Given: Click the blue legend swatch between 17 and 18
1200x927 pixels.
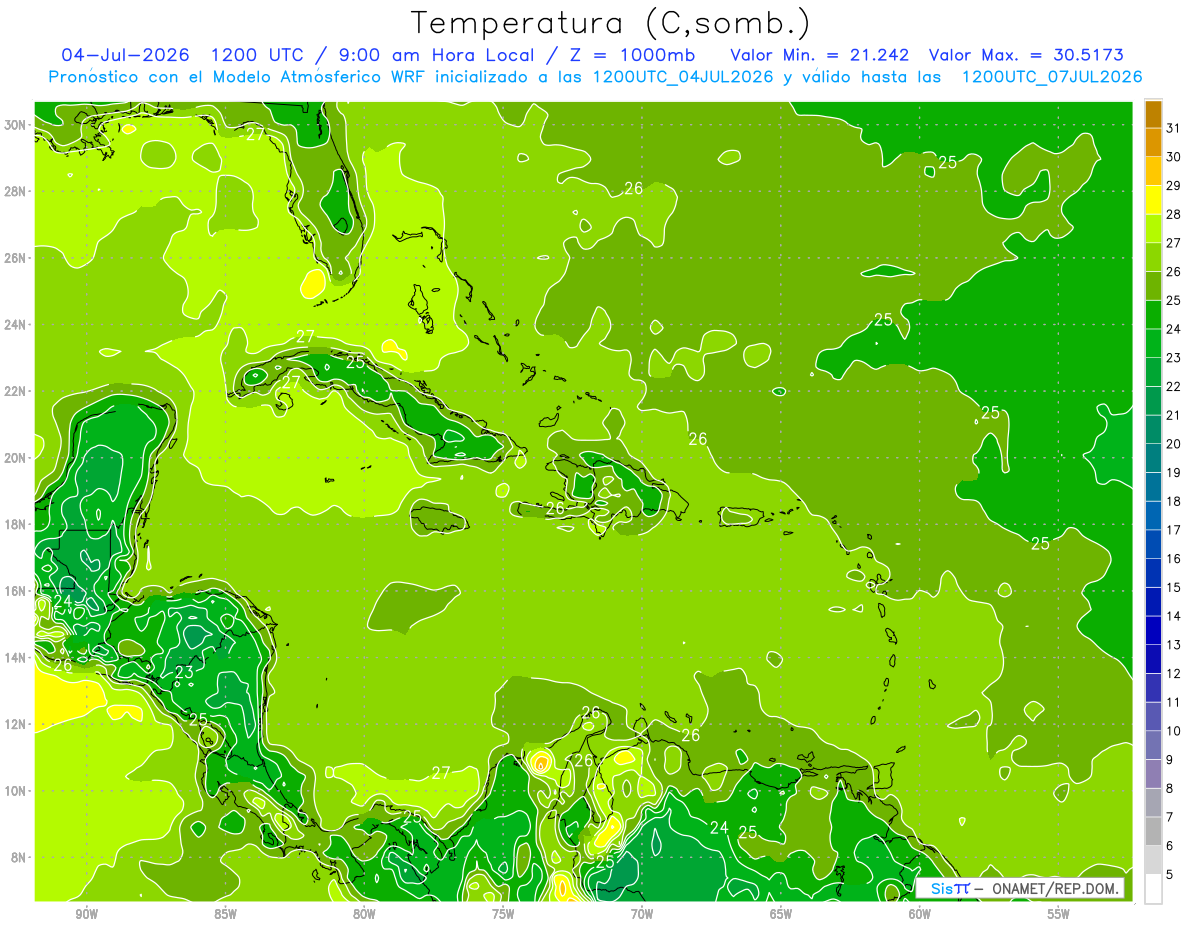Looking at the screenshot, I should (x=1153, y=516).
